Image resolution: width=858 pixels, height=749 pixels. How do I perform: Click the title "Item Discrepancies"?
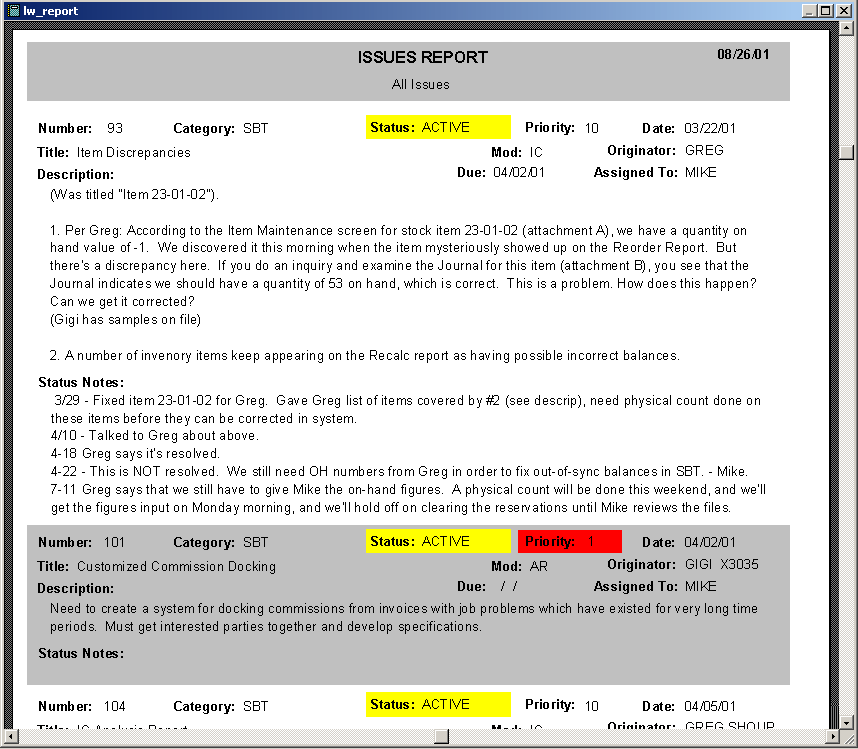point(134,152)
